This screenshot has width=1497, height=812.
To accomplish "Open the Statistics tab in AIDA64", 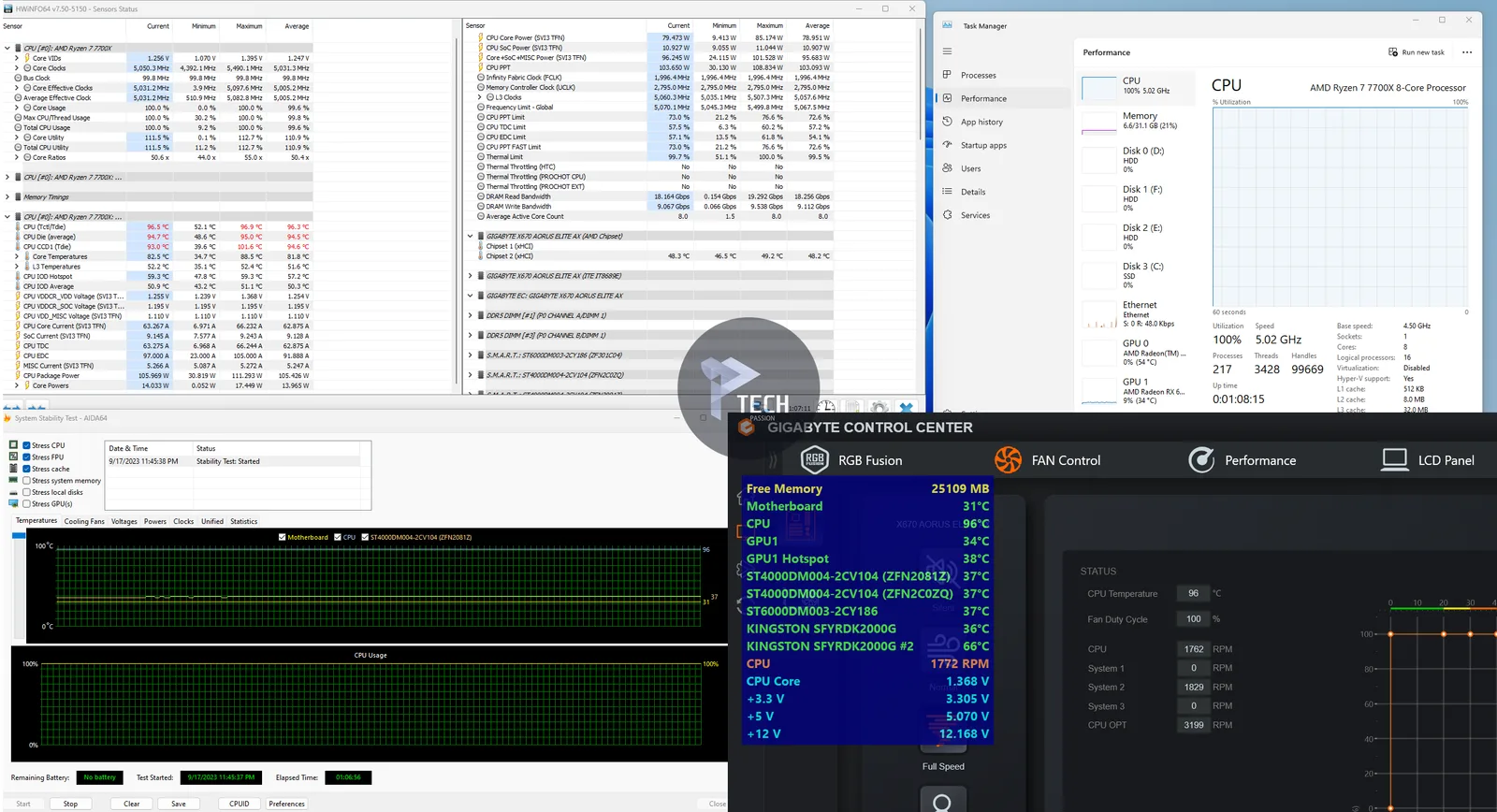I will click(244, 521).
